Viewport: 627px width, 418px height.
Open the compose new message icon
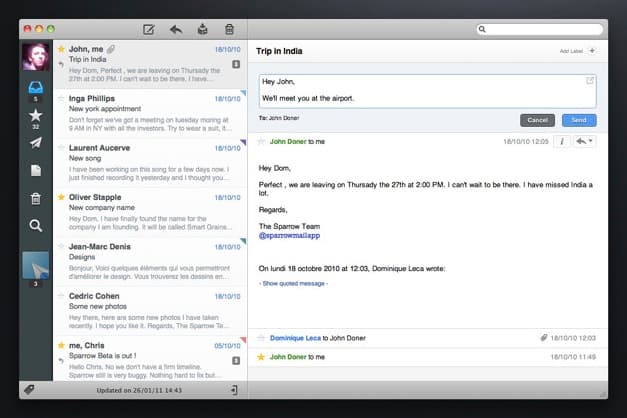click(x=149, y=29)
